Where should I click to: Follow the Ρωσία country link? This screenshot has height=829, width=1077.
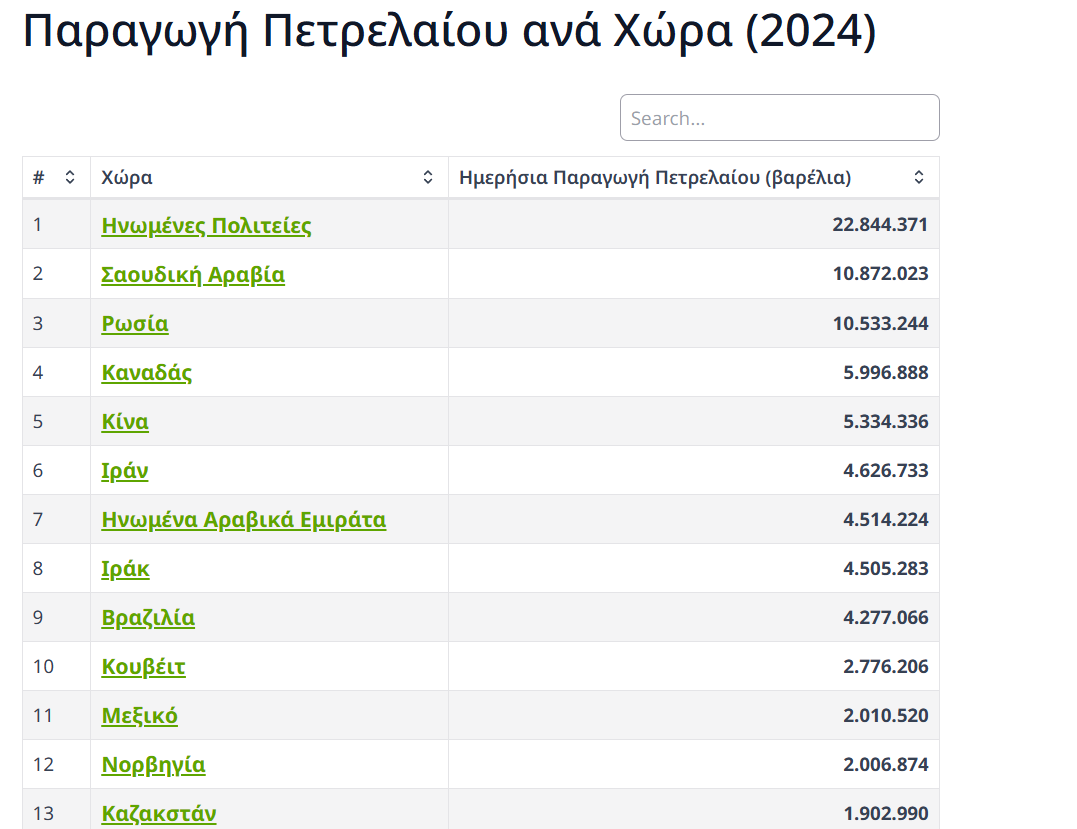tap(135, 324)
